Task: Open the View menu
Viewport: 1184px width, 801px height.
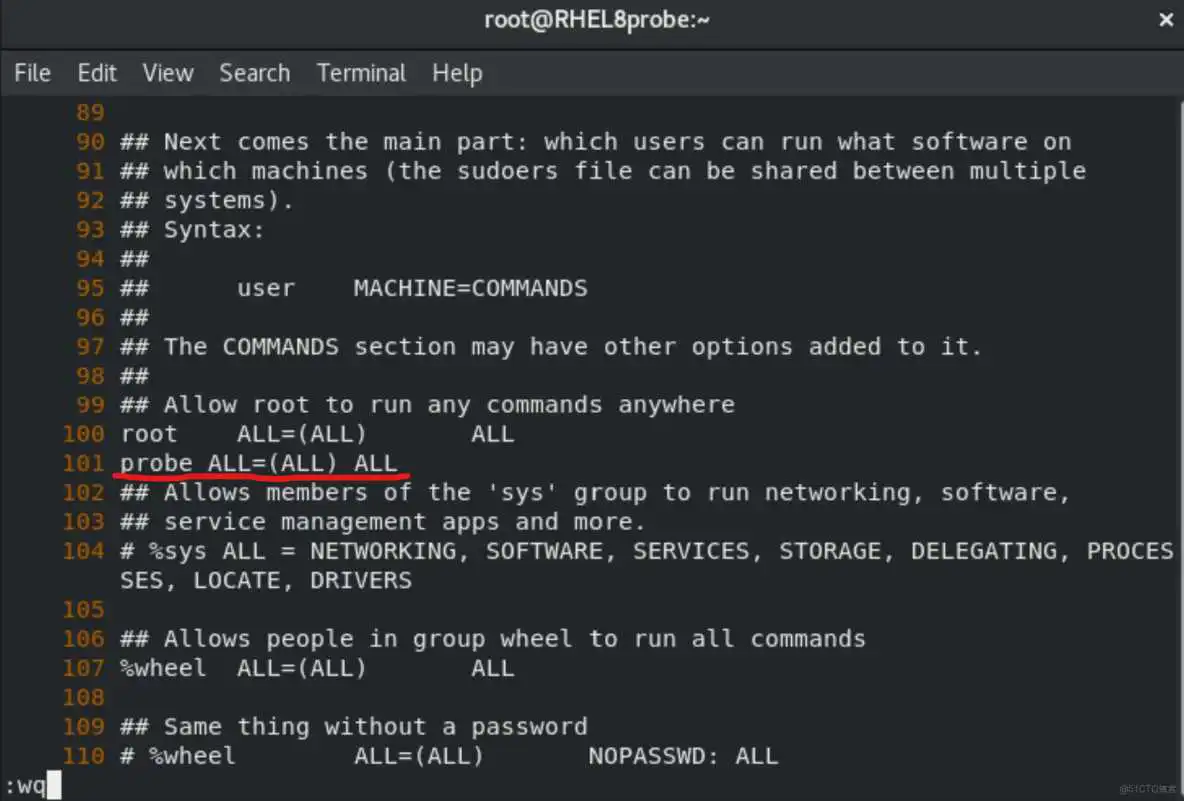Action: [167, 72]
